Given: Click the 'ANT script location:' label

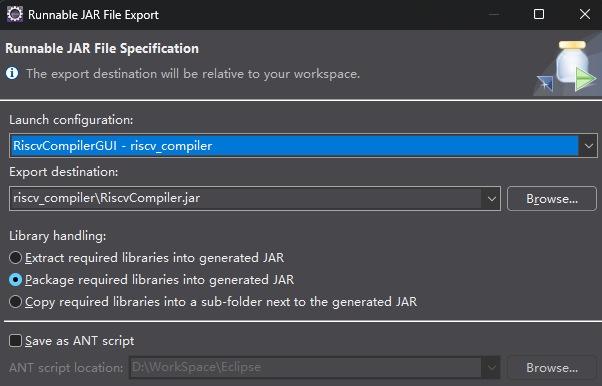Looking at the screenshot, I should 66,368.
